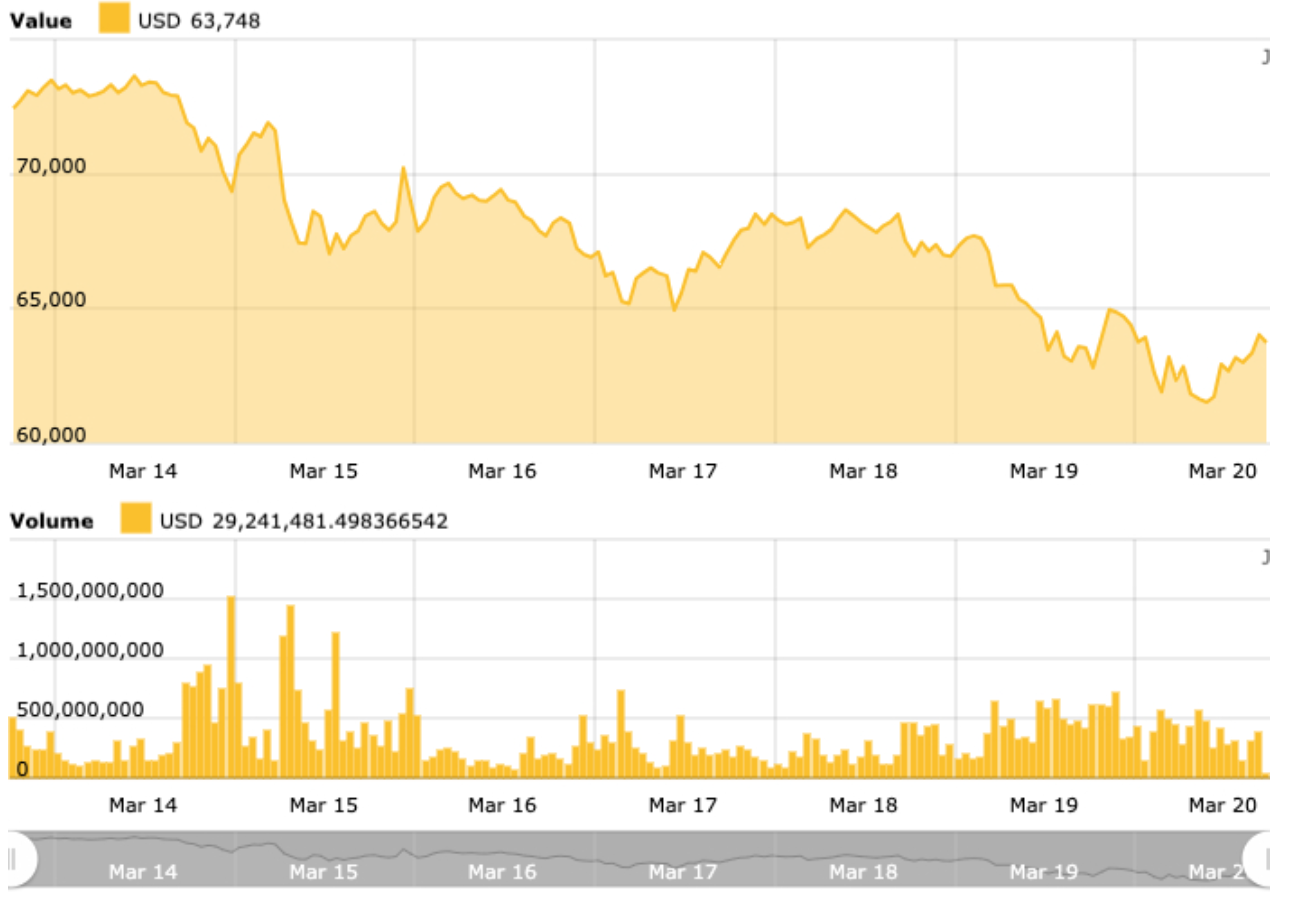Click the 65,000 price axis label

[x=52, y=300]
